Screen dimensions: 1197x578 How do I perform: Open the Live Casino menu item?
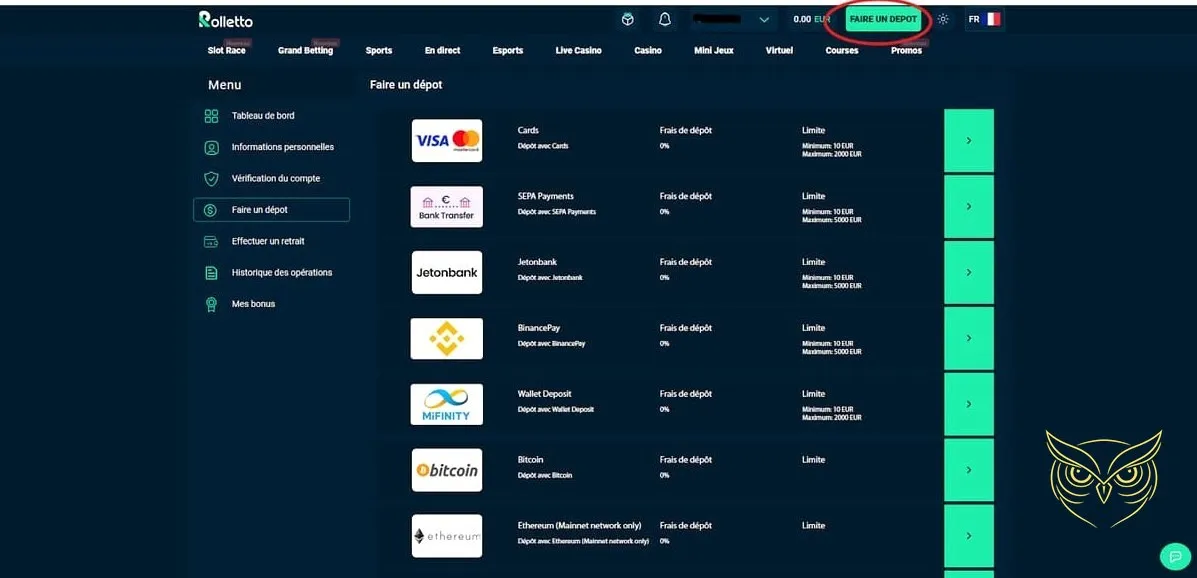tap(578, 51)
